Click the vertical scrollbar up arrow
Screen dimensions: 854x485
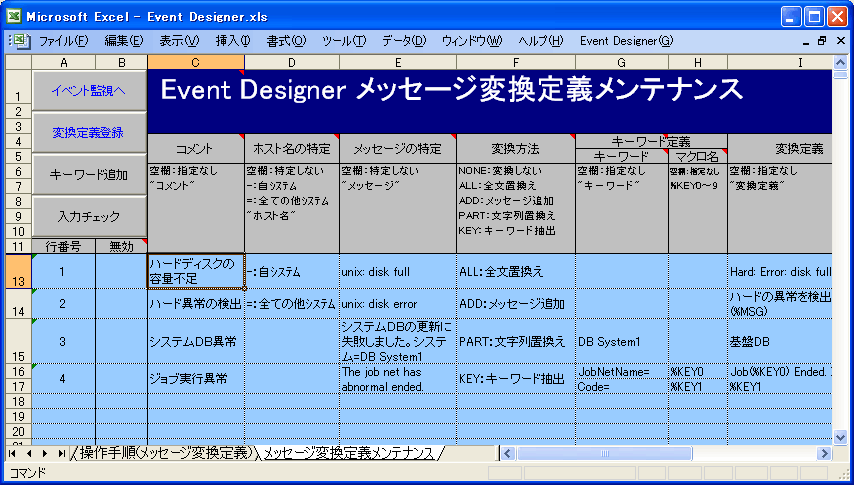coord(840,62)
